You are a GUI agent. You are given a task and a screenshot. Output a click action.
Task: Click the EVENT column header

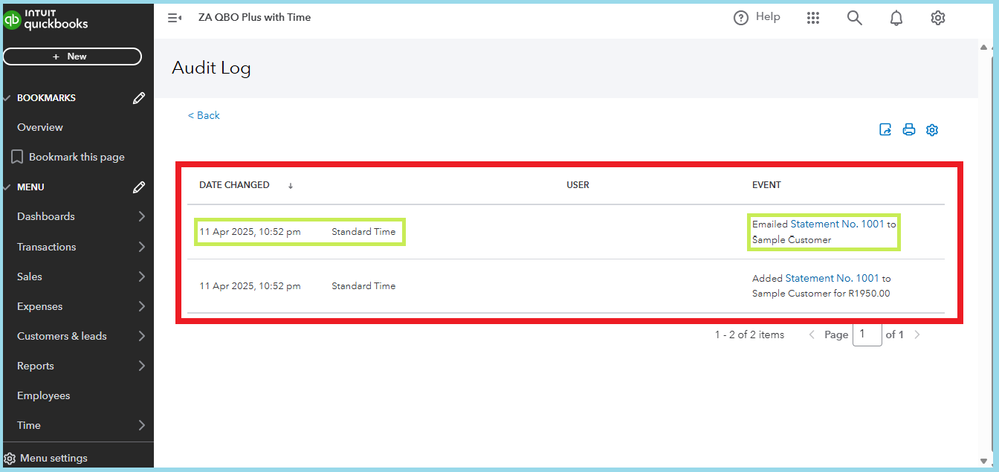[x=766, y=185]
